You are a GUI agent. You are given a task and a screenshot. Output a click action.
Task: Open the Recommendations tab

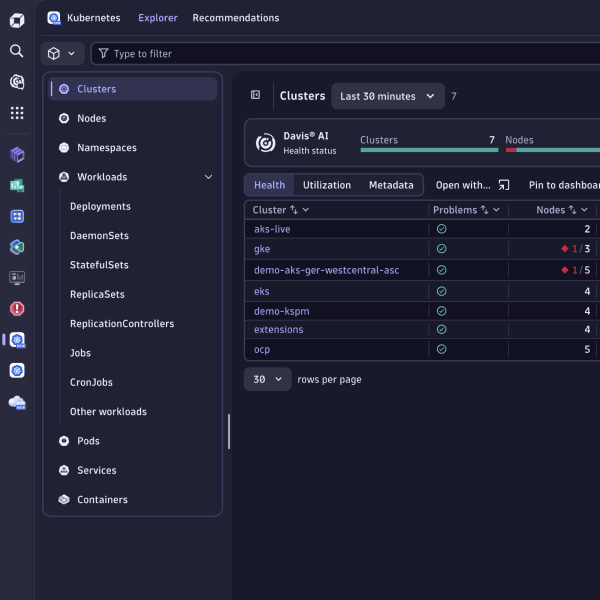(x=236, y=18)
